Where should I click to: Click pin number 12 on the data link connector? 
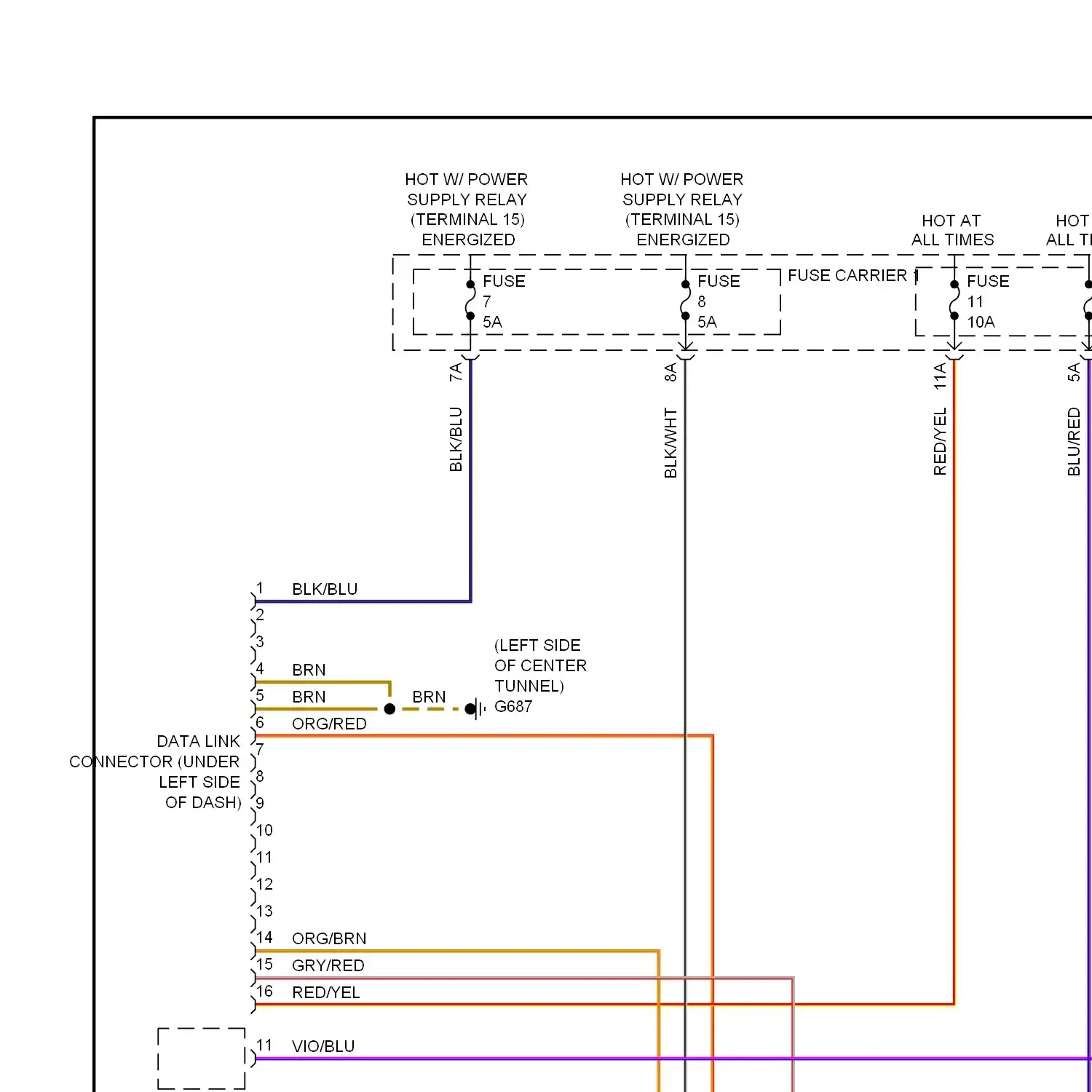click(264, 884)
